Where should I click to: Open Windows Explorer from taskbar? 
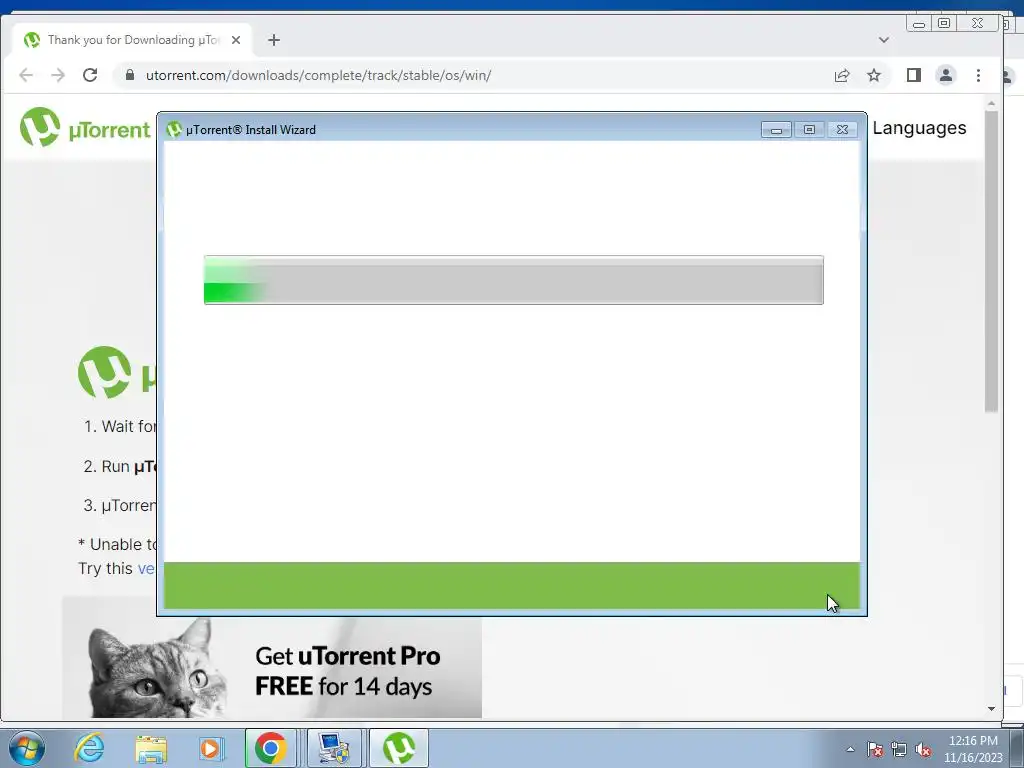tap(151, 748)
